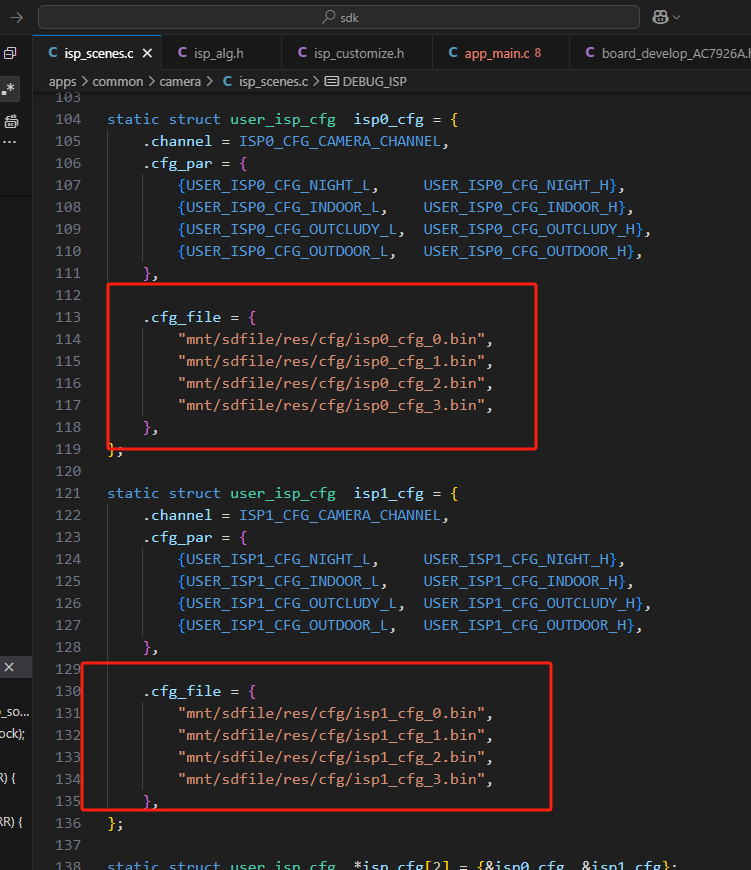Viewport: 751px width, 870px height.
Task: Click the isp0_cfg_0.bin path string
Action: [331, 340]
